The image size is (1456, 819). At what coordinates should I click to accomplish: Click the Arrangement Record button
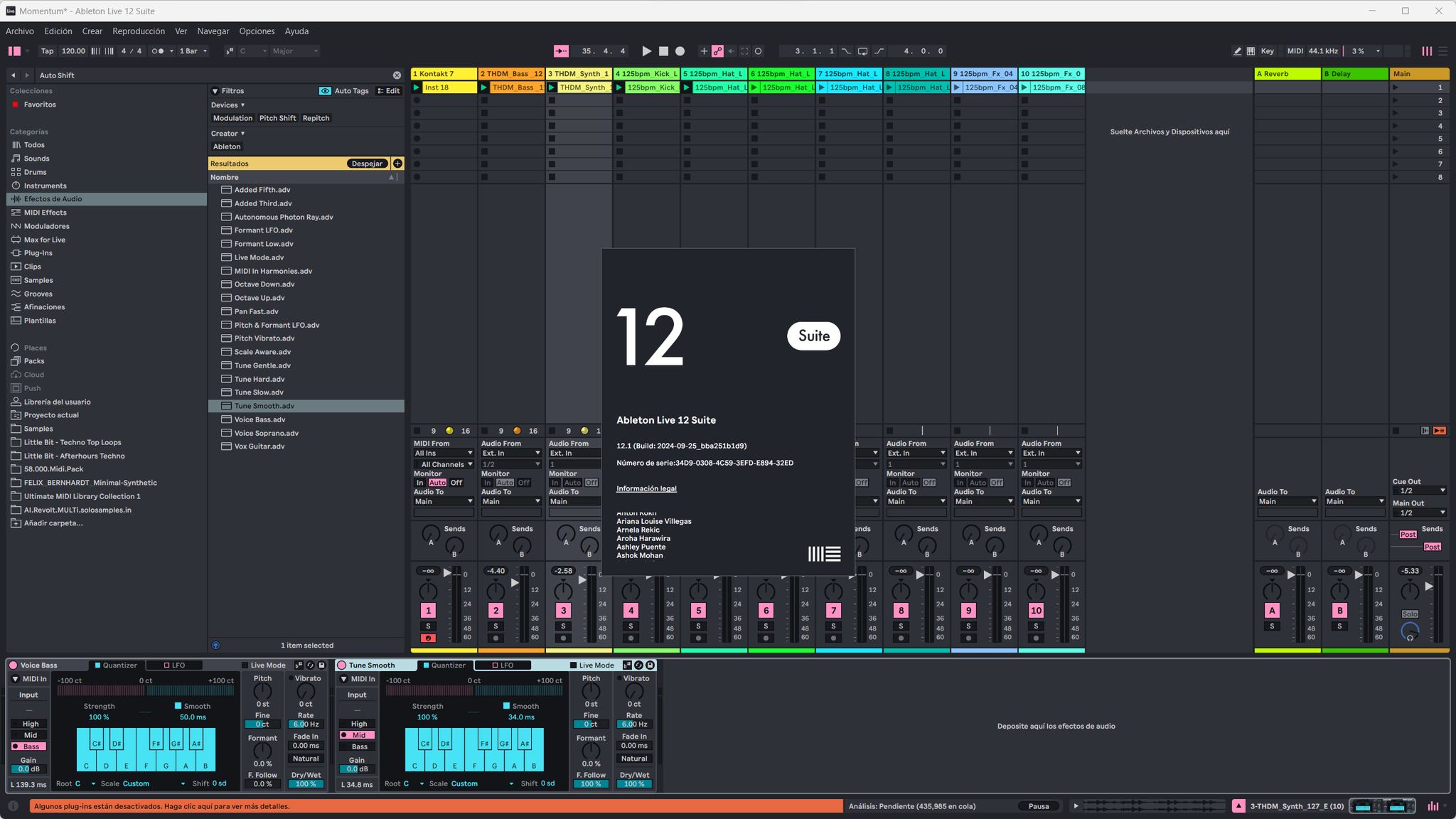click(x=680, y=51)
